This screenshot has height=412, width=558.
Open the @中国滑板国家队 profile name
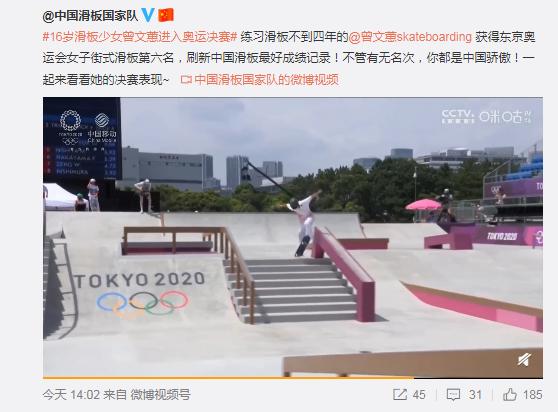tap(90, 15)
